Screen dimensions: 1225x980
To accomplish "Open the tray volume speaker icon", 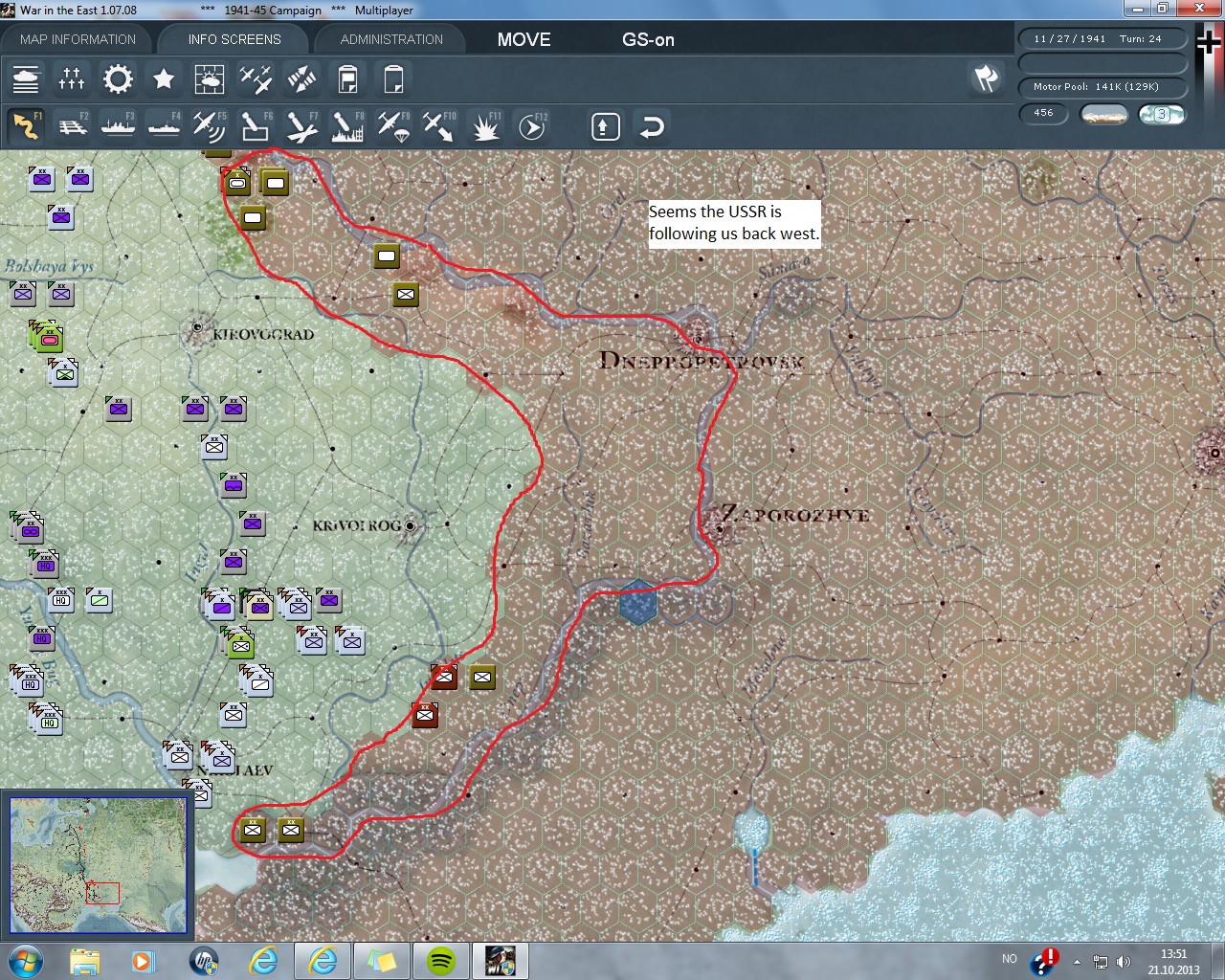I will 1123,962.
